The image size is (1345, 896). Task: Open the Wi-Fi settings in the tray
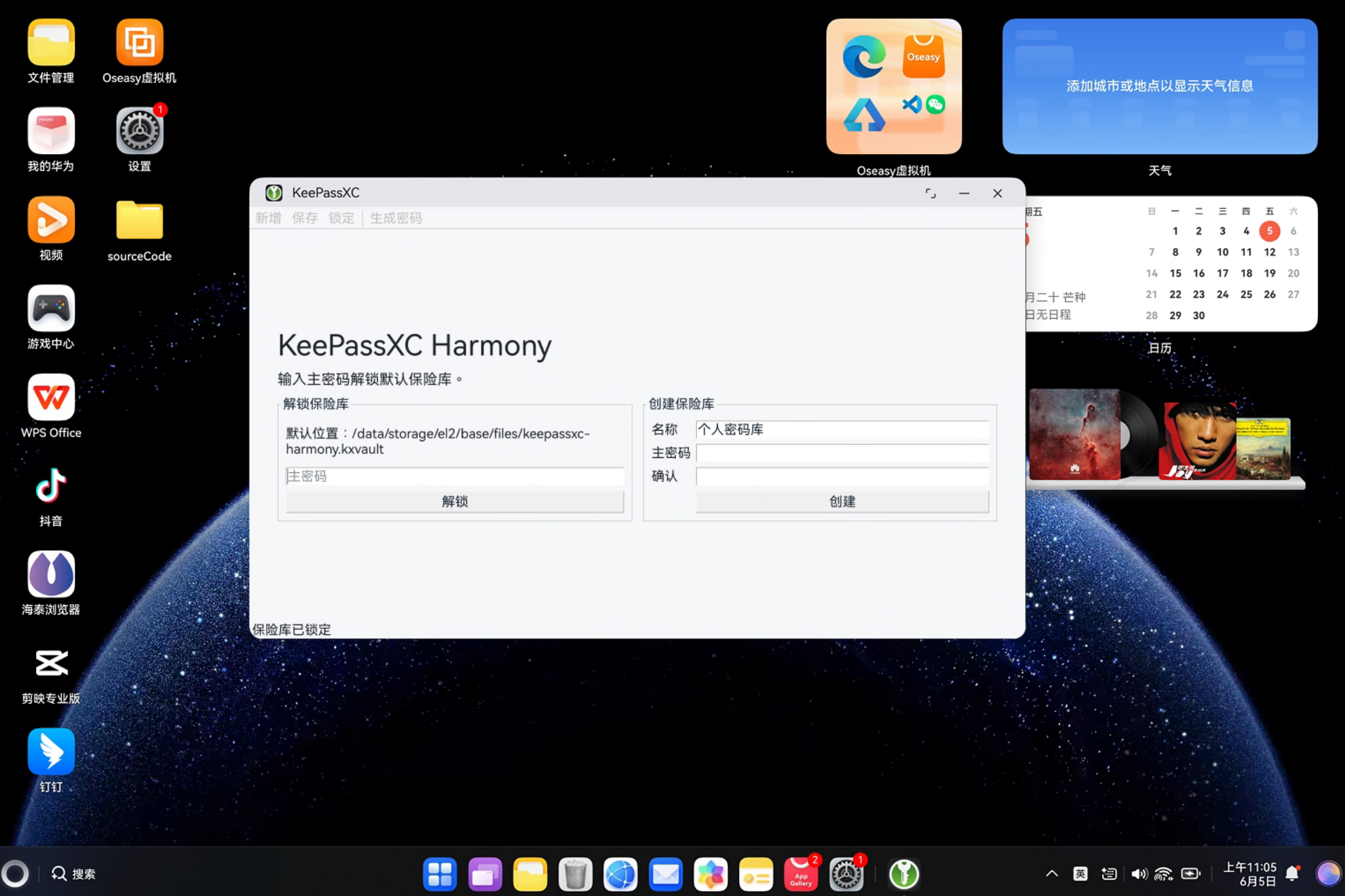[1164, 874]
